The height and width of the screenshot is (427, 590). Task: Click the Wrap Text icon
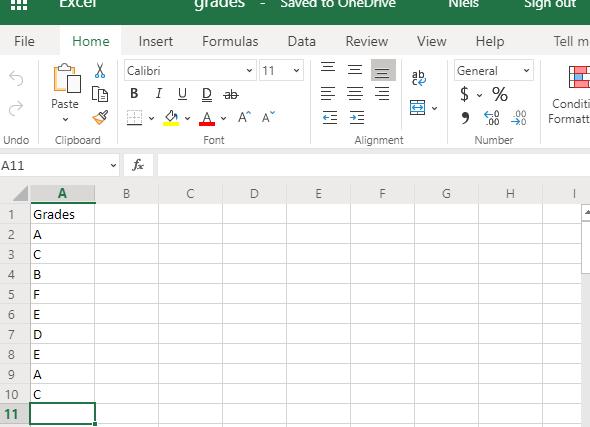tap(418, 78)
